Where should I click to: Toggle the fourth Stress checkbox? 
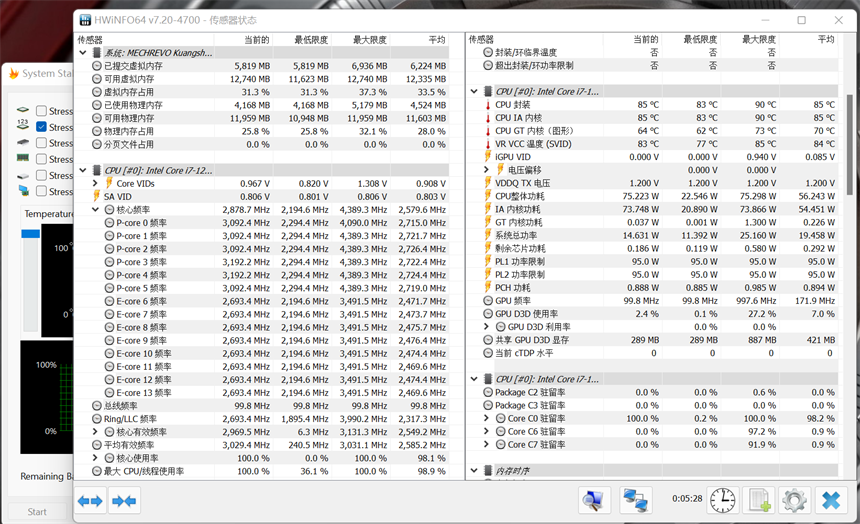[41, 159]
